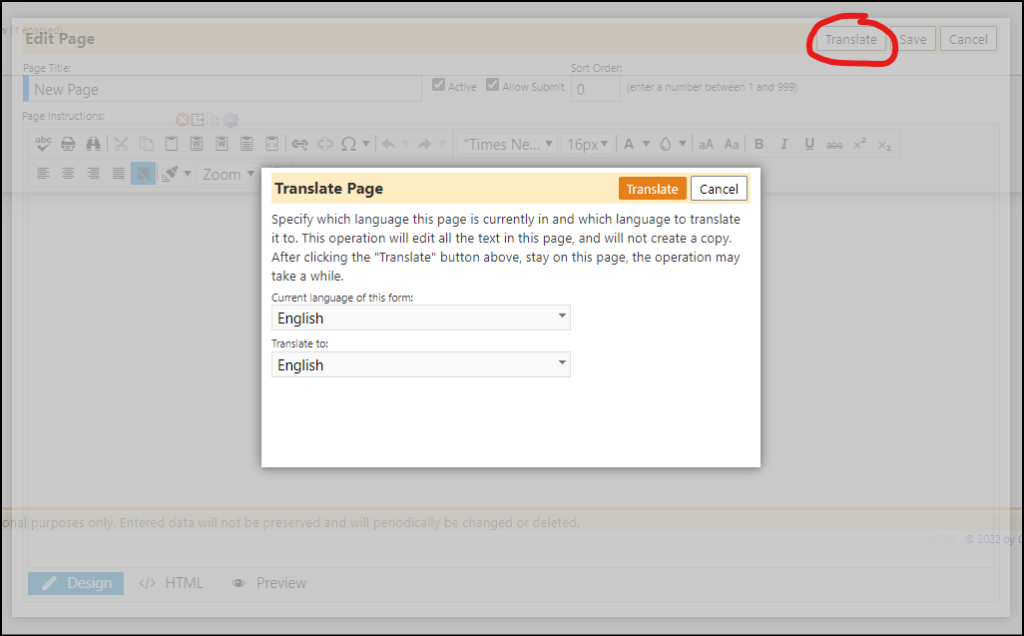Click the paste plain text icon
This screenshot has width=1024, height=636.
point(247,144)
